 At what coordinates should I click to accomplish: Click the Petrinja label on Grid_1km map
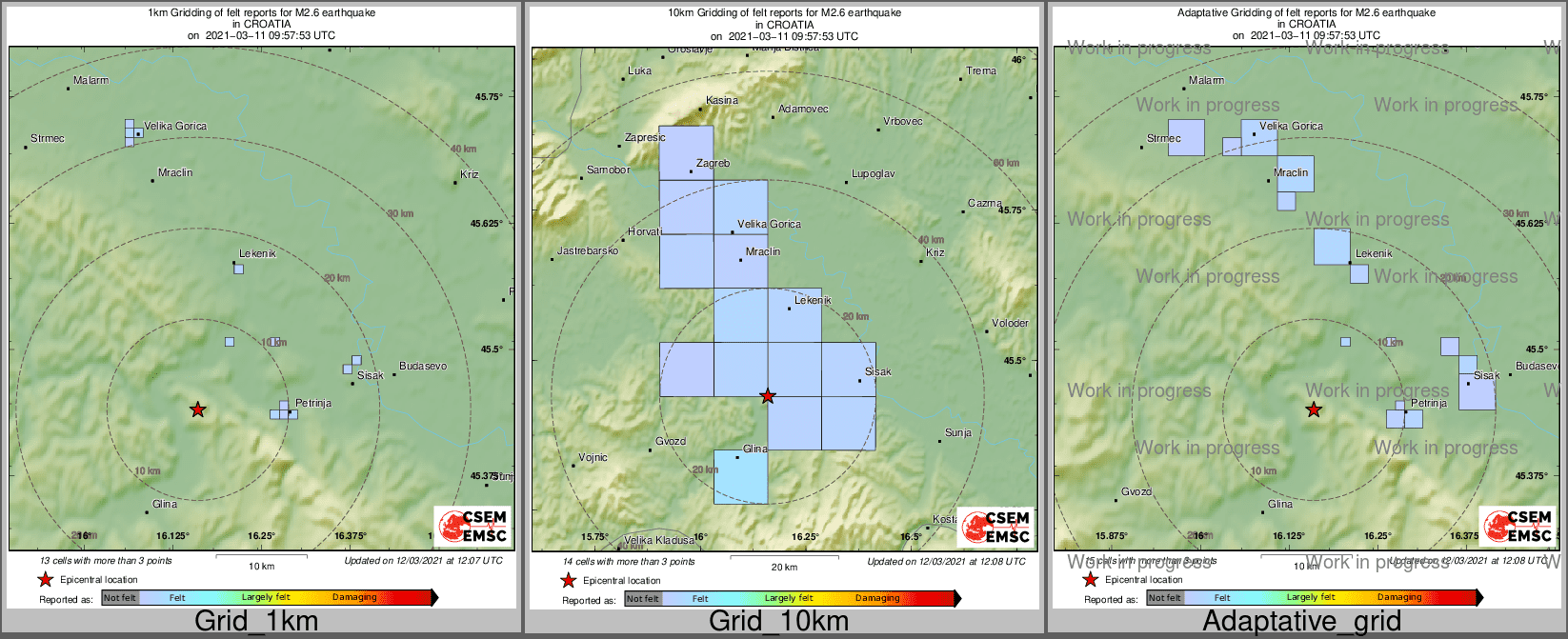[313, 403]
